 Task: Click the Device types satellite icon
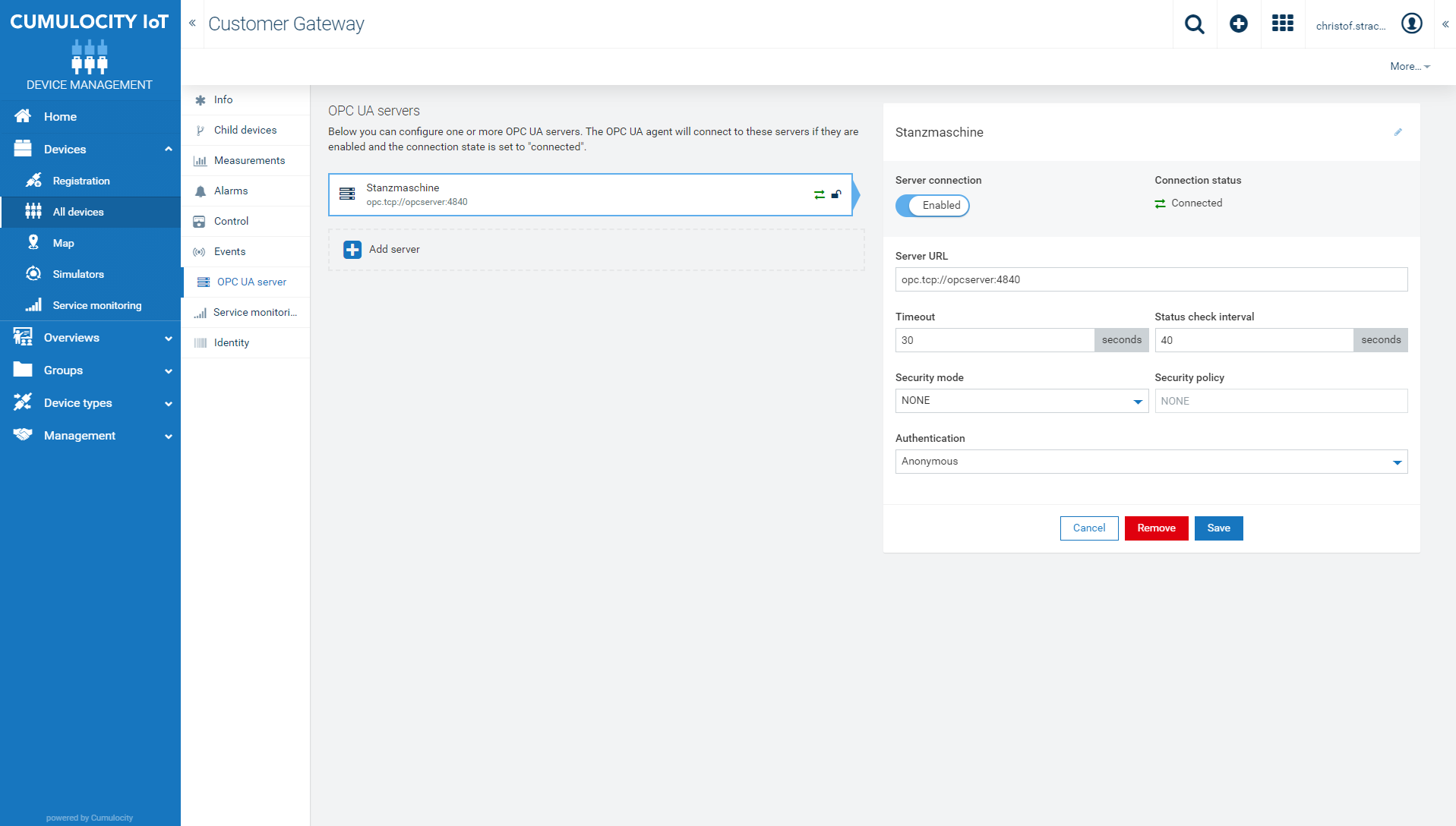[x=23, y=402]
